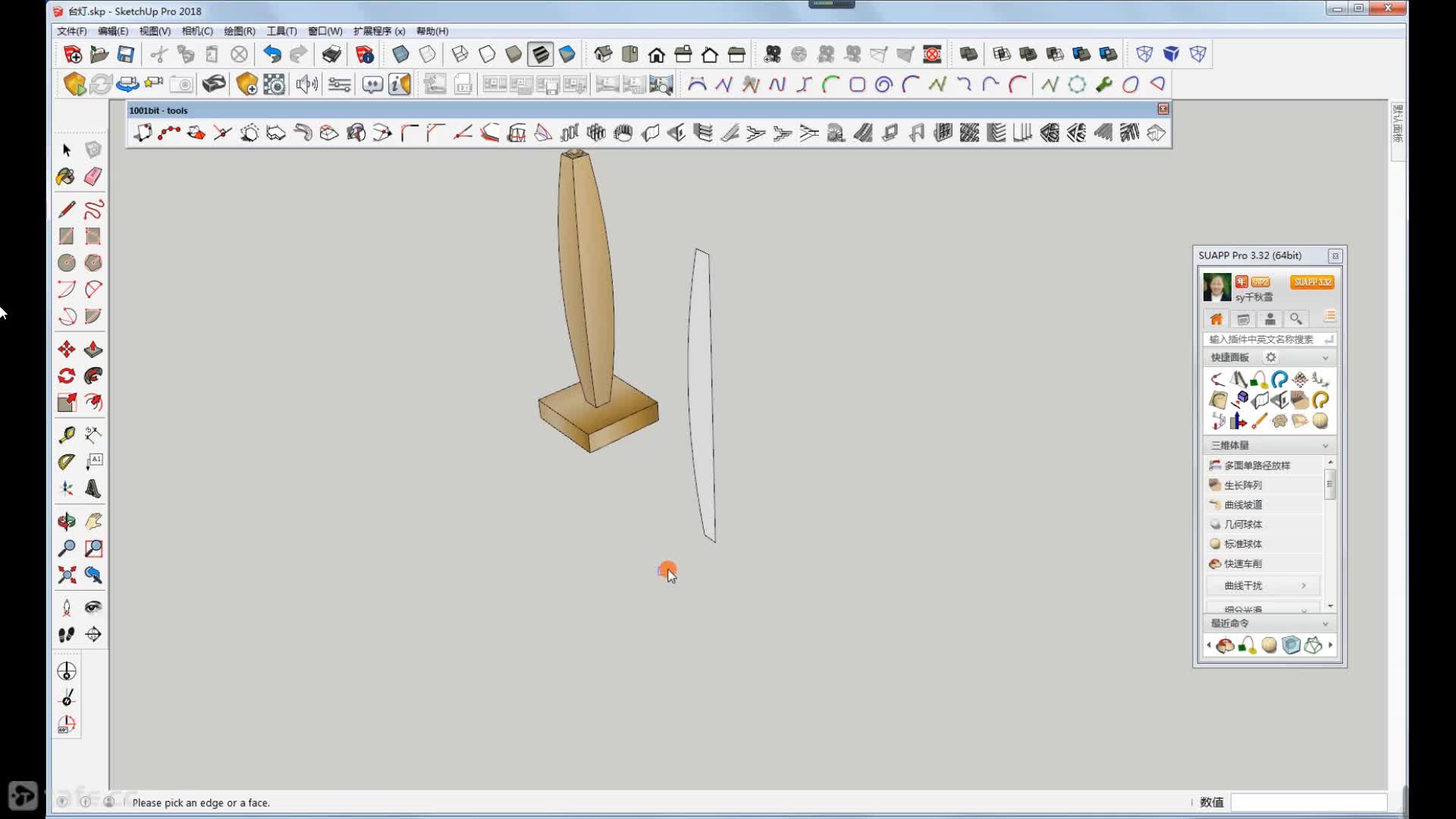Select the Freehand drawing tool

coord(93,209)
